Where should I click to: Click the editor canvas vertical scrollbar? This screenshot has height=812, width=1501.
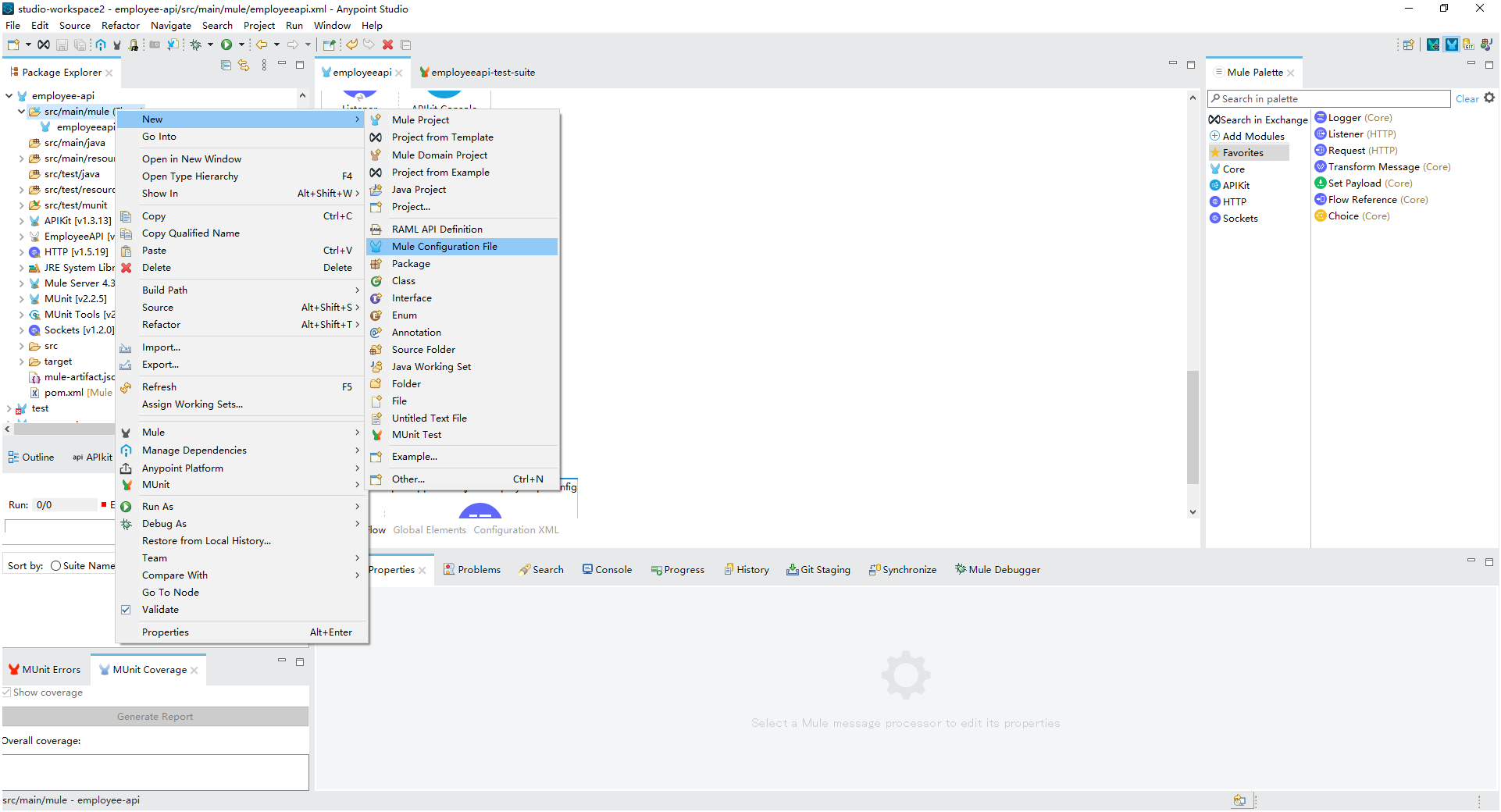click(x=1192, y=427)
